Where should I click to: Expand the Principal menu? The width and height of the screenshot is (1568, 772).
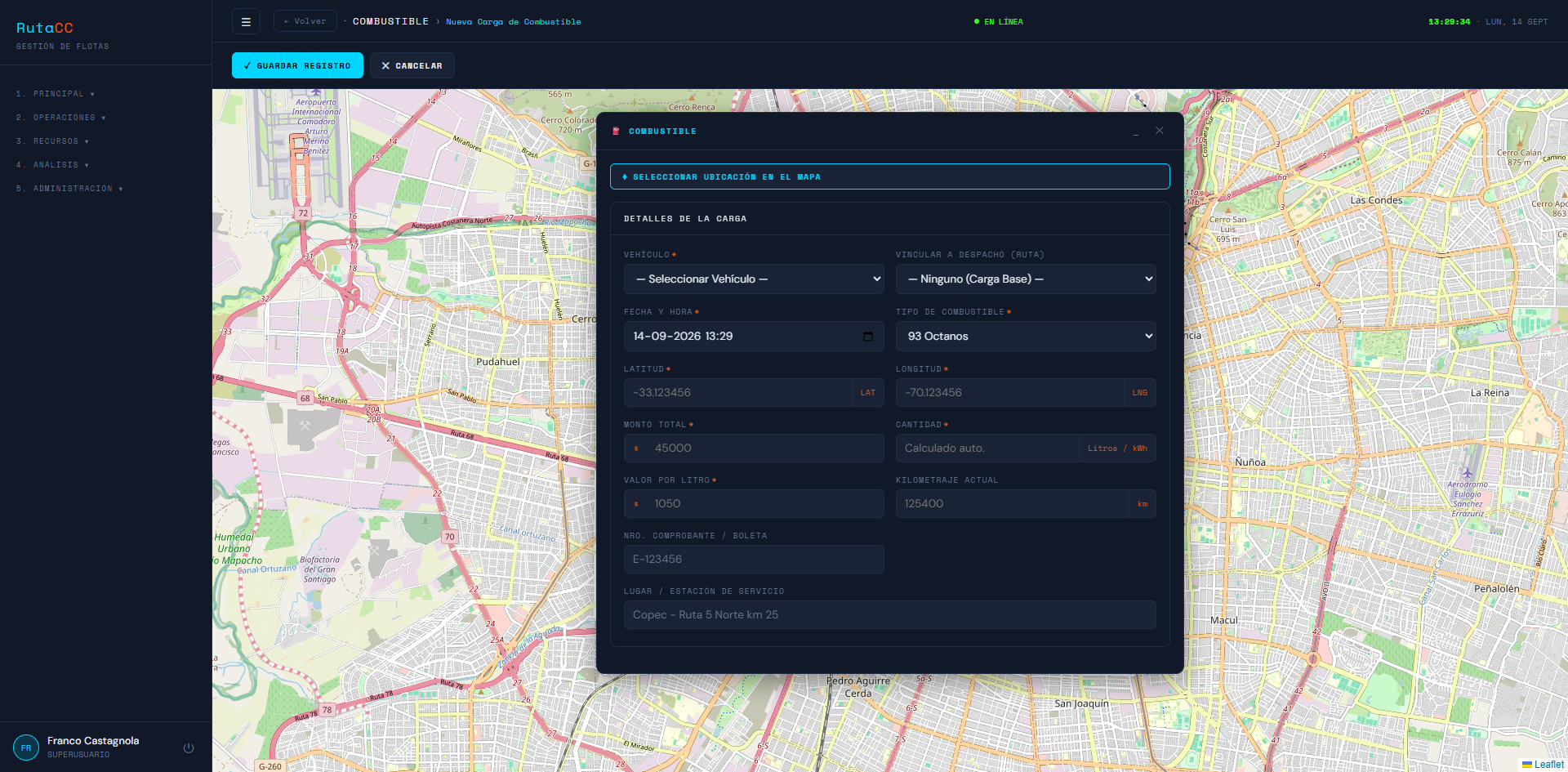pos(56,94)
